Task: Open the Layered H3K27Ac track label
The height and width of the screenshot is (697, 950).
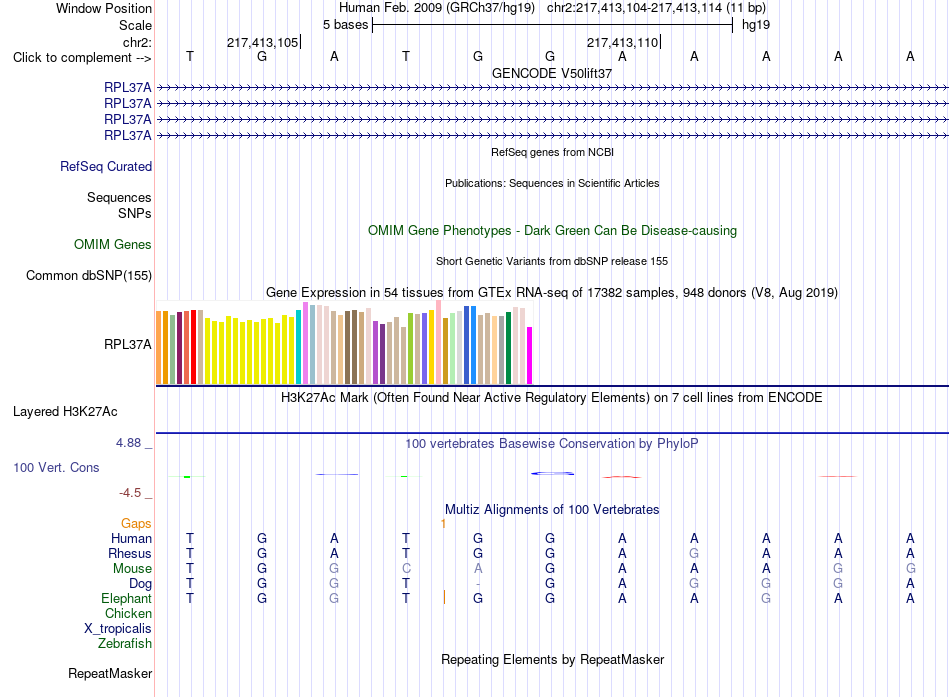Action: 65,412
